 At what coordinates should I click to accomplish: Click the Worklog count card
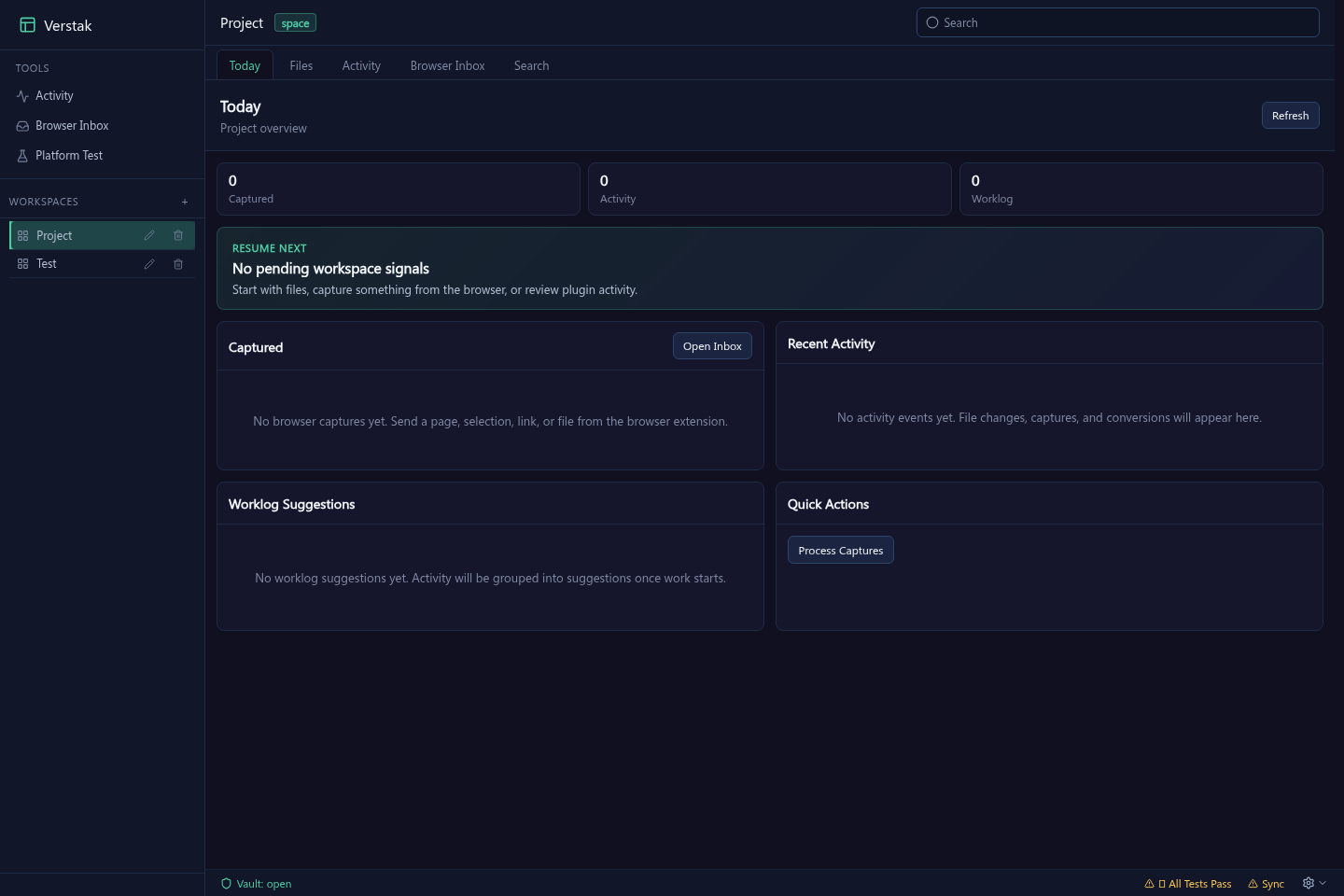(1141, 189)
